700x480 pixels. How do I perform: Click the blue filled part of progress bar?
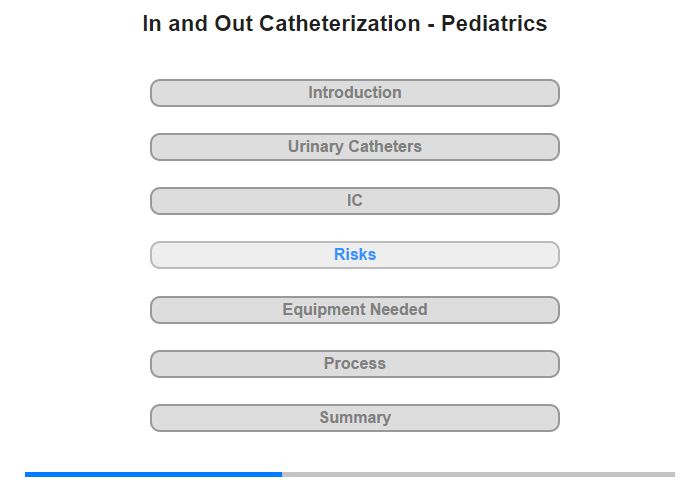click(153, 475)
